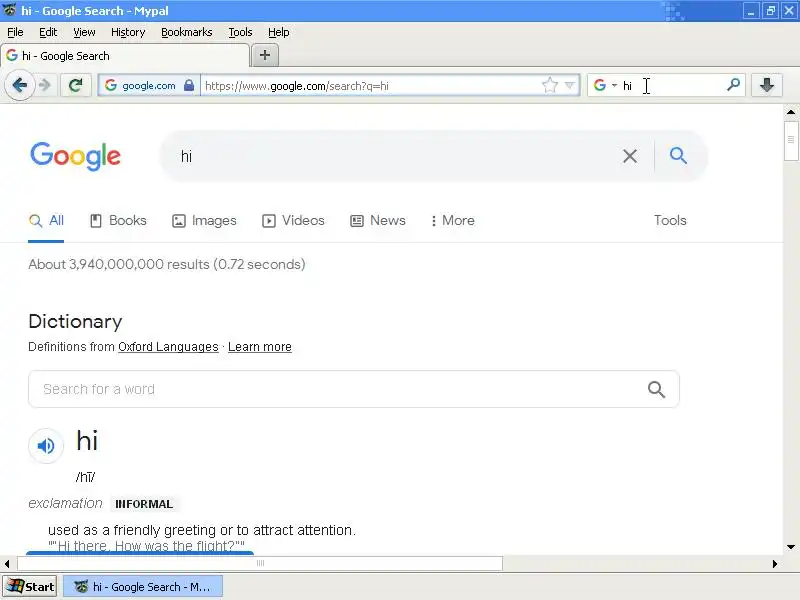This screenshot has width=800, height=600.
Task: Click the blue Google search magnifier button
Action: click(678, 155)
